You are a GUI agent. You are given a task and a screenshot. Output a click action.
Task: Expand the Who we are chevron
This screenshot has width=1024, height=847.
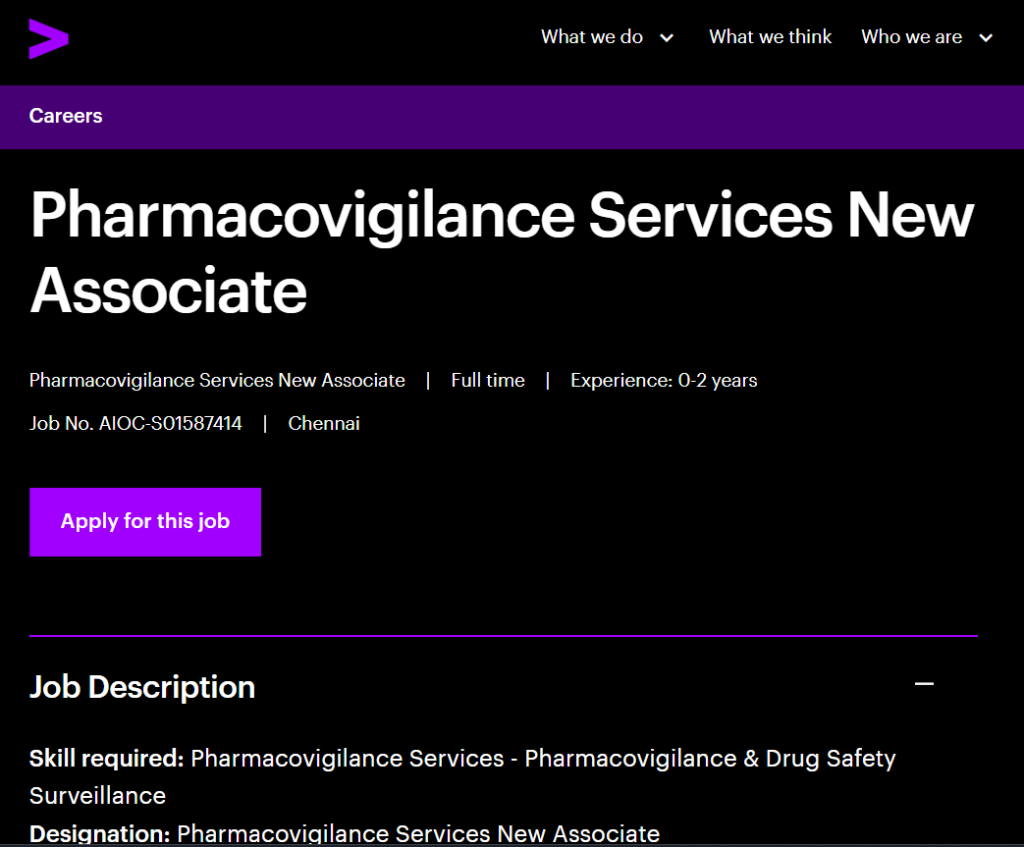[985, 39]
